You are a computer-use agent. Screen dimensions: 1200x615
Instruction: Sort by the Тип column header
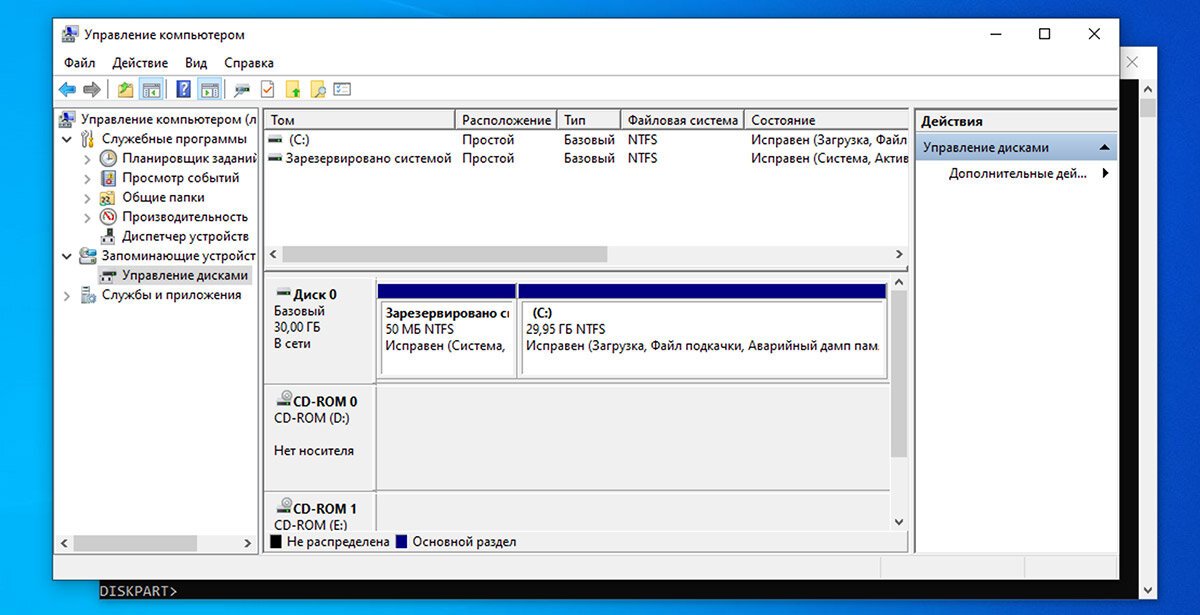(x=589, y=120)
